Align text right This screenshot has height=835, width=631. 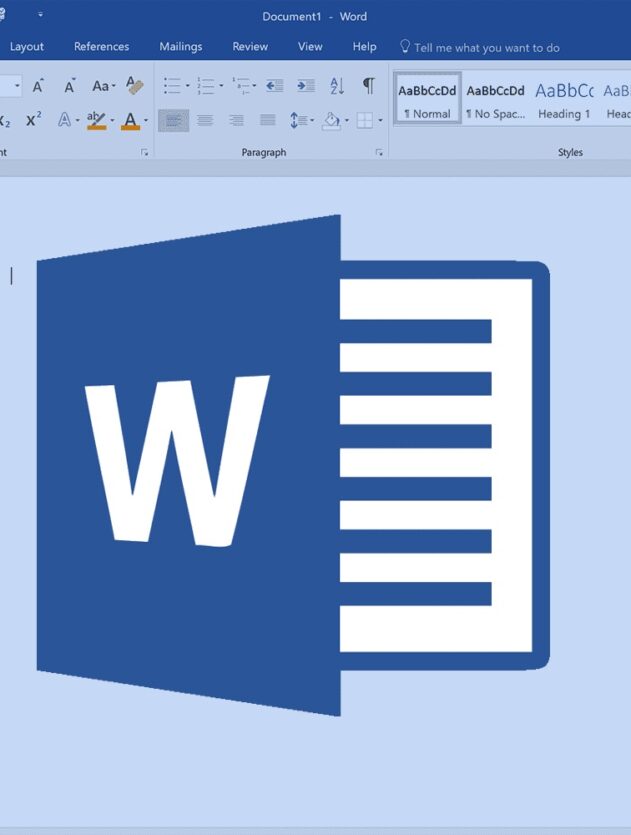[236, 120]
